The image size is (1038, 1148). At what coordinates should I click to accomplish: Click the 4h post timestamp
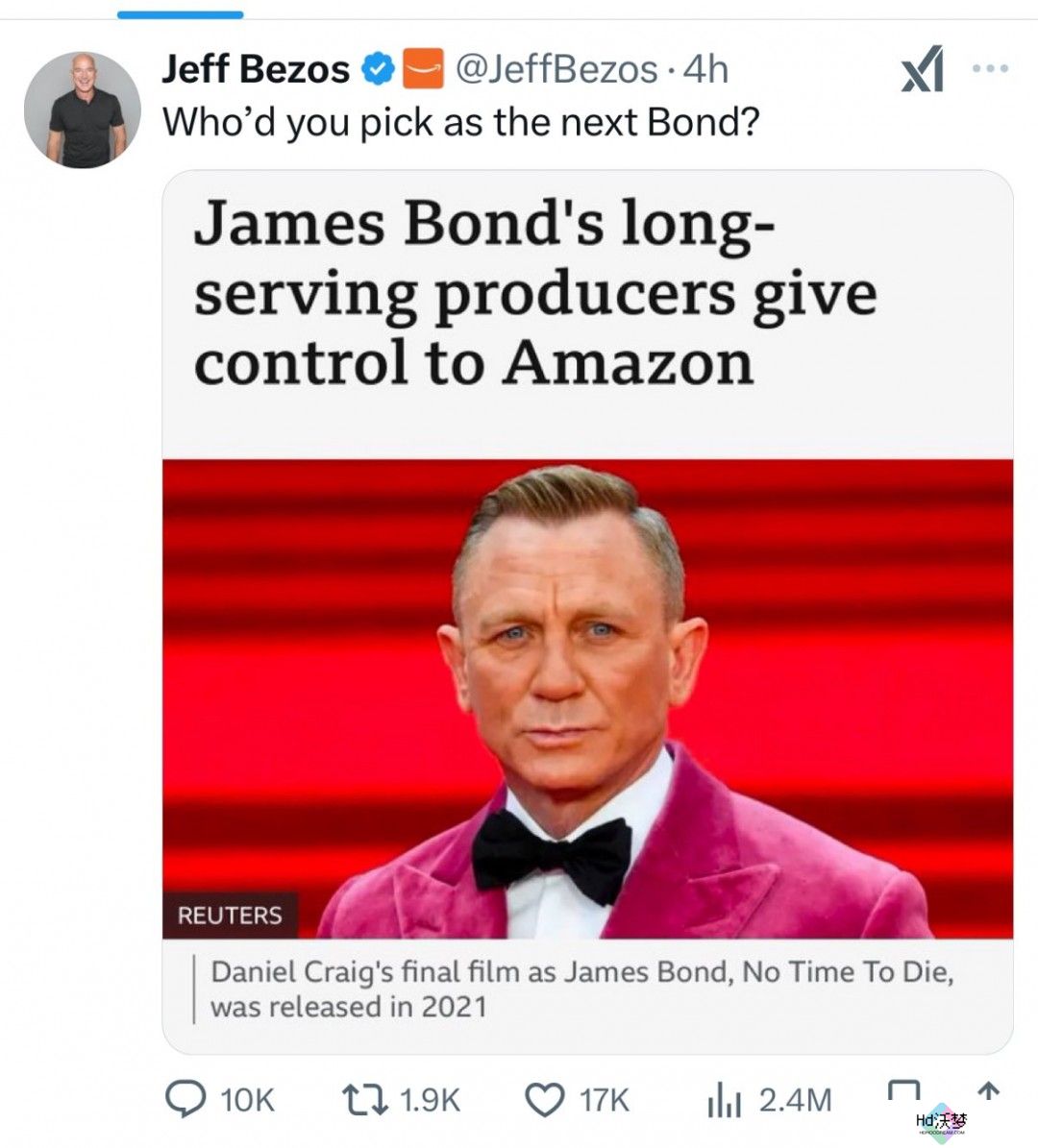705,69
